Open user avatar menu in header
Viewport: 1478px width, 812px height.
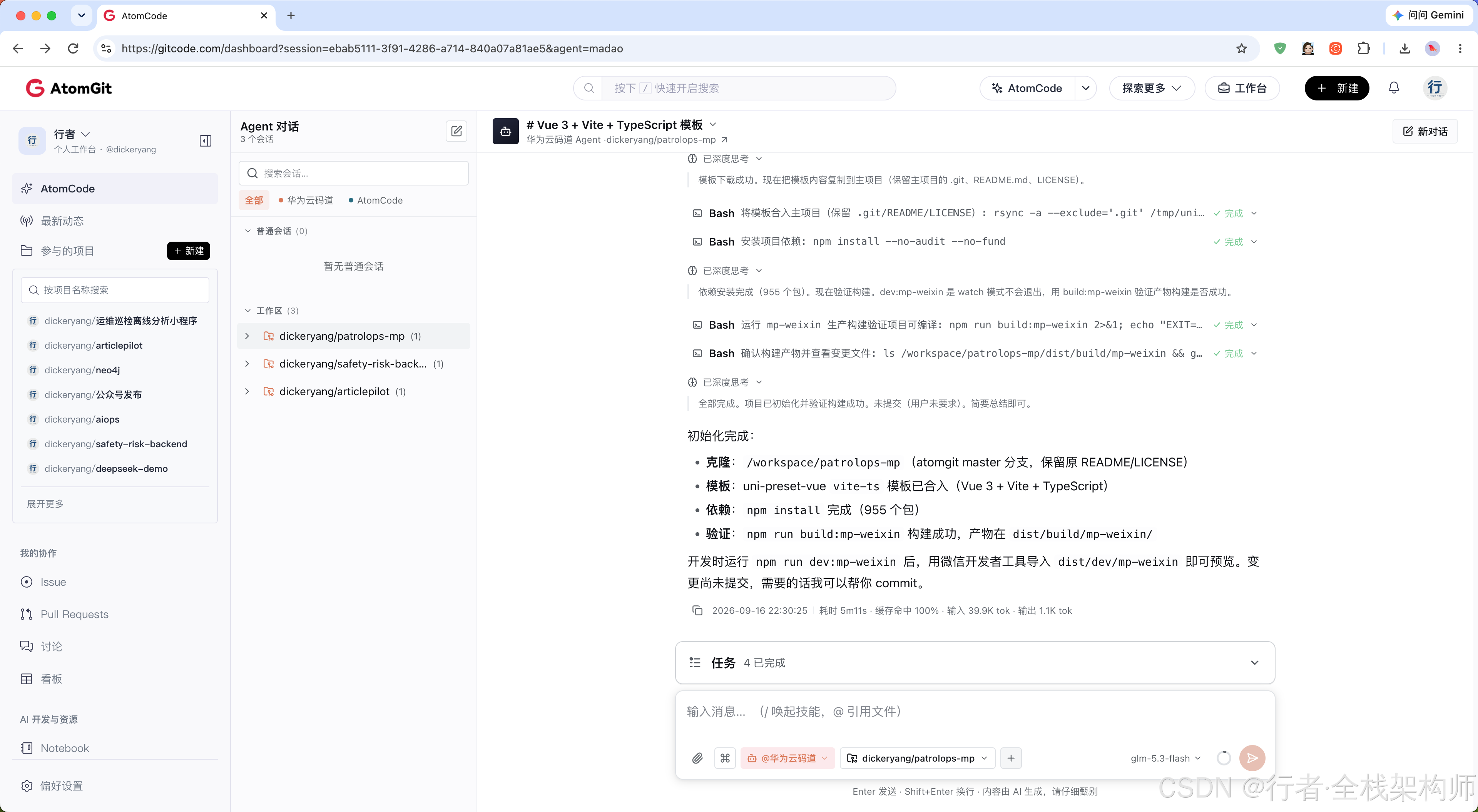point(1435,88)
